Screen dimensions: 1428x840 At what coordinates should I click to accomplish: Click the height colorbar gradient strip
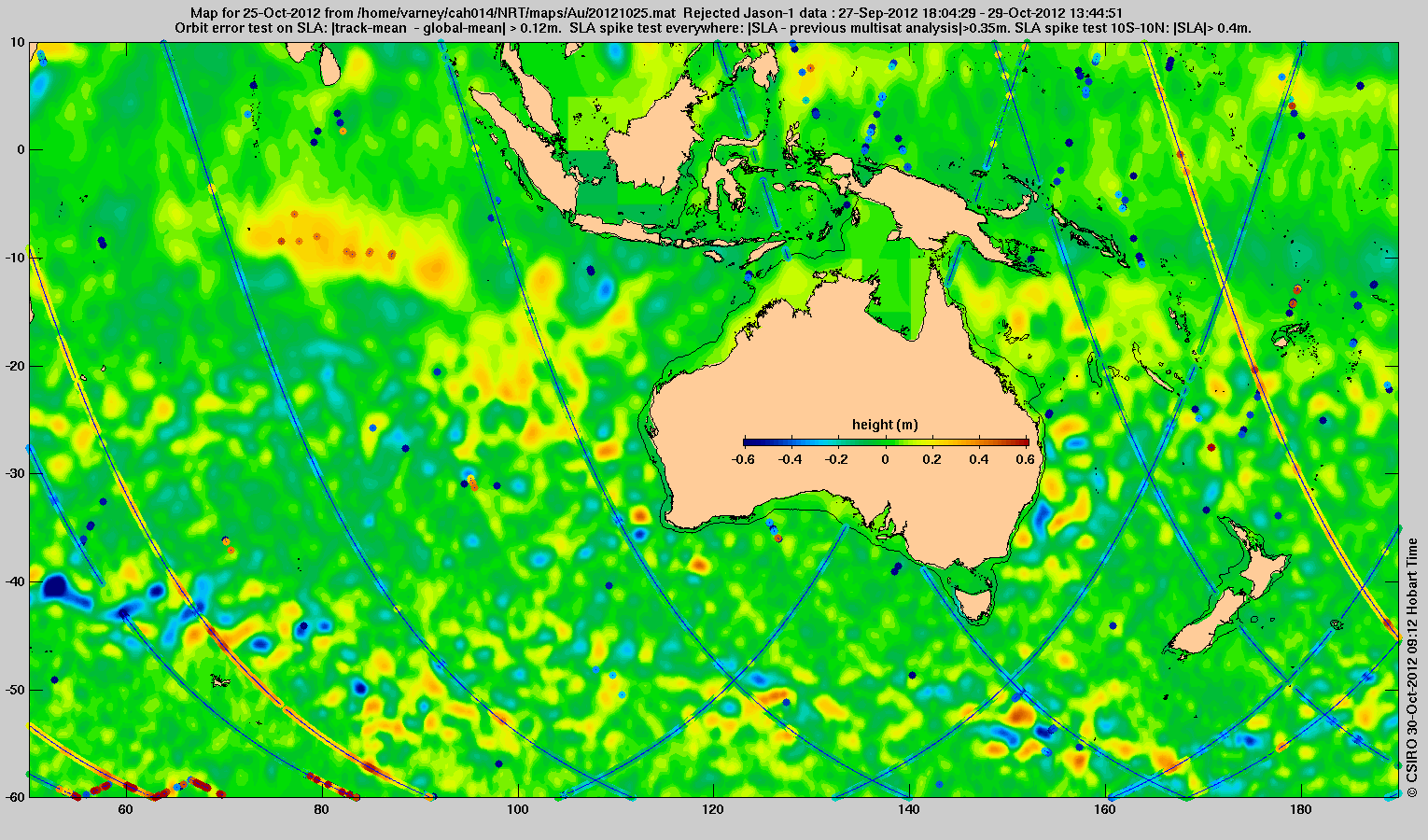[x=886, y=442]
